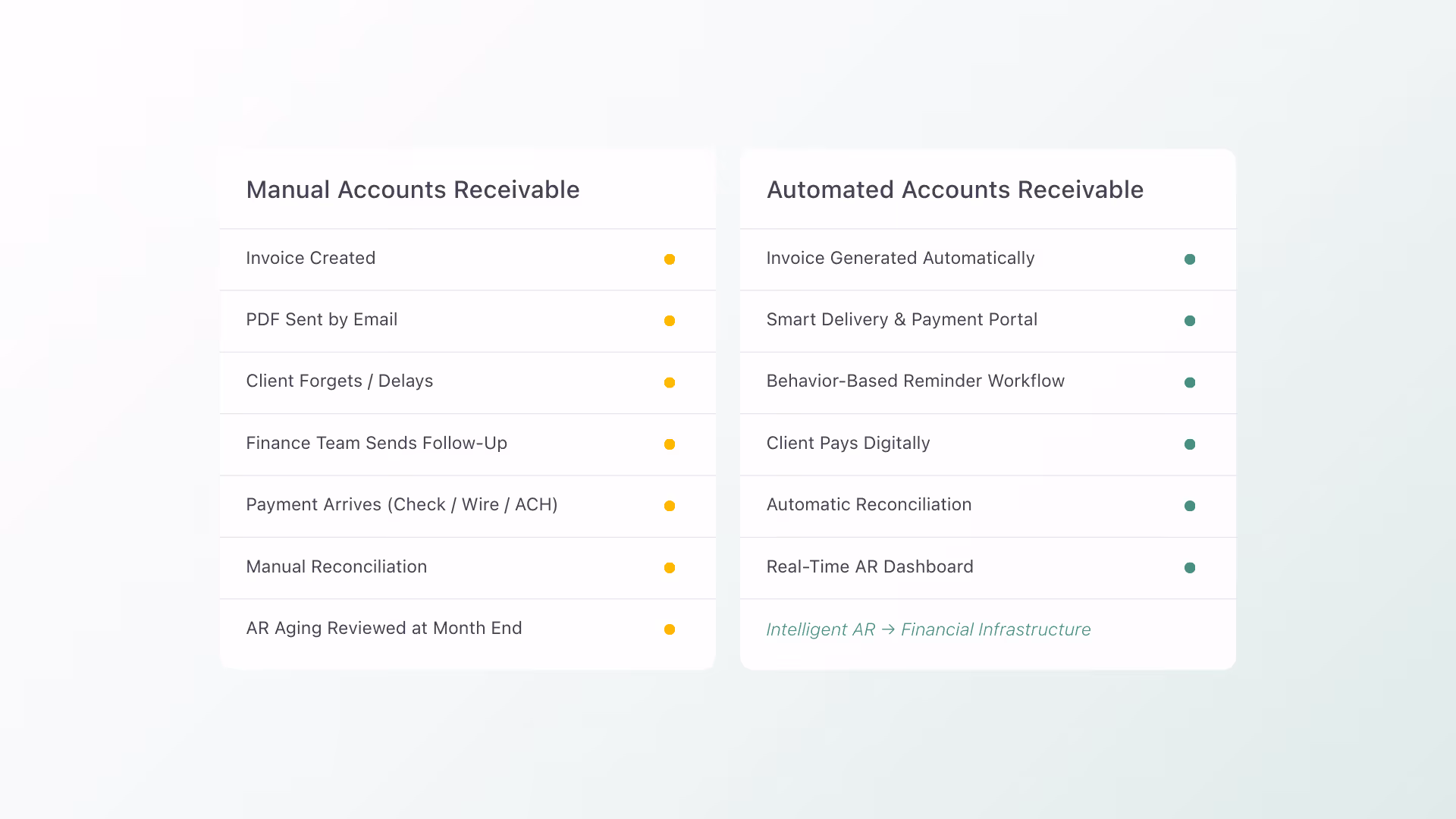Click yellow dot next to Payment Arrives row
This screenshot has width=1456, height=819.
670,506
